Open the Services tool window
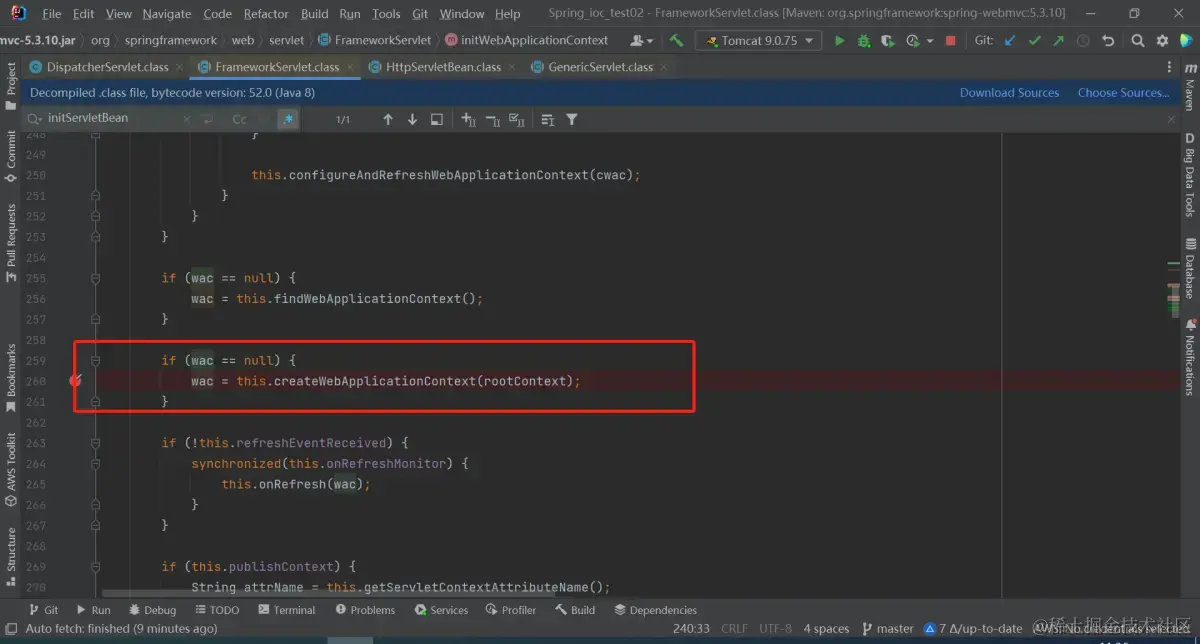 (x=441, y=610)
